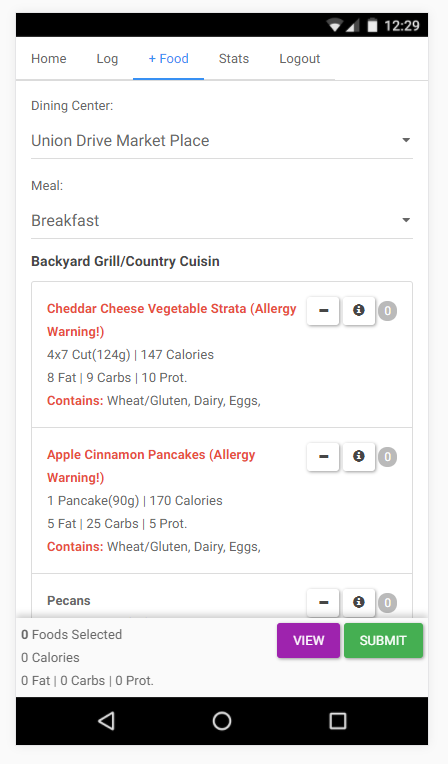Select the Logout tab

[x=300, y=59]
